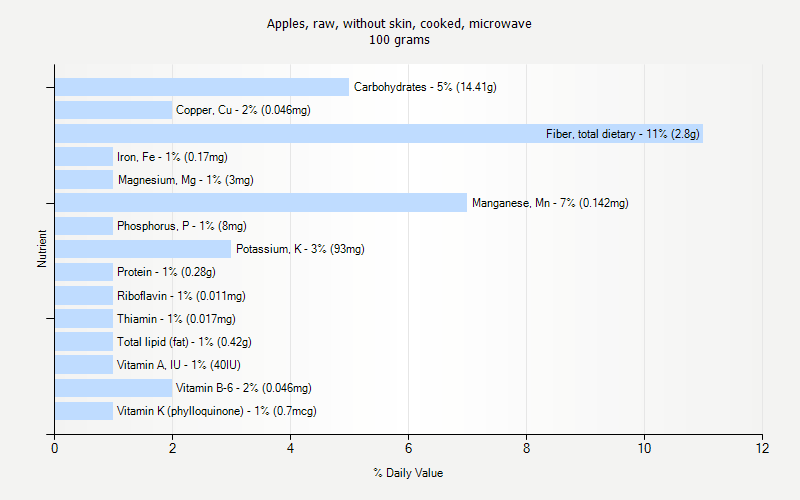This screenshot has width=800, height=500.
Task: Select the Thiamin bar
Action: (x=84, y=318)
